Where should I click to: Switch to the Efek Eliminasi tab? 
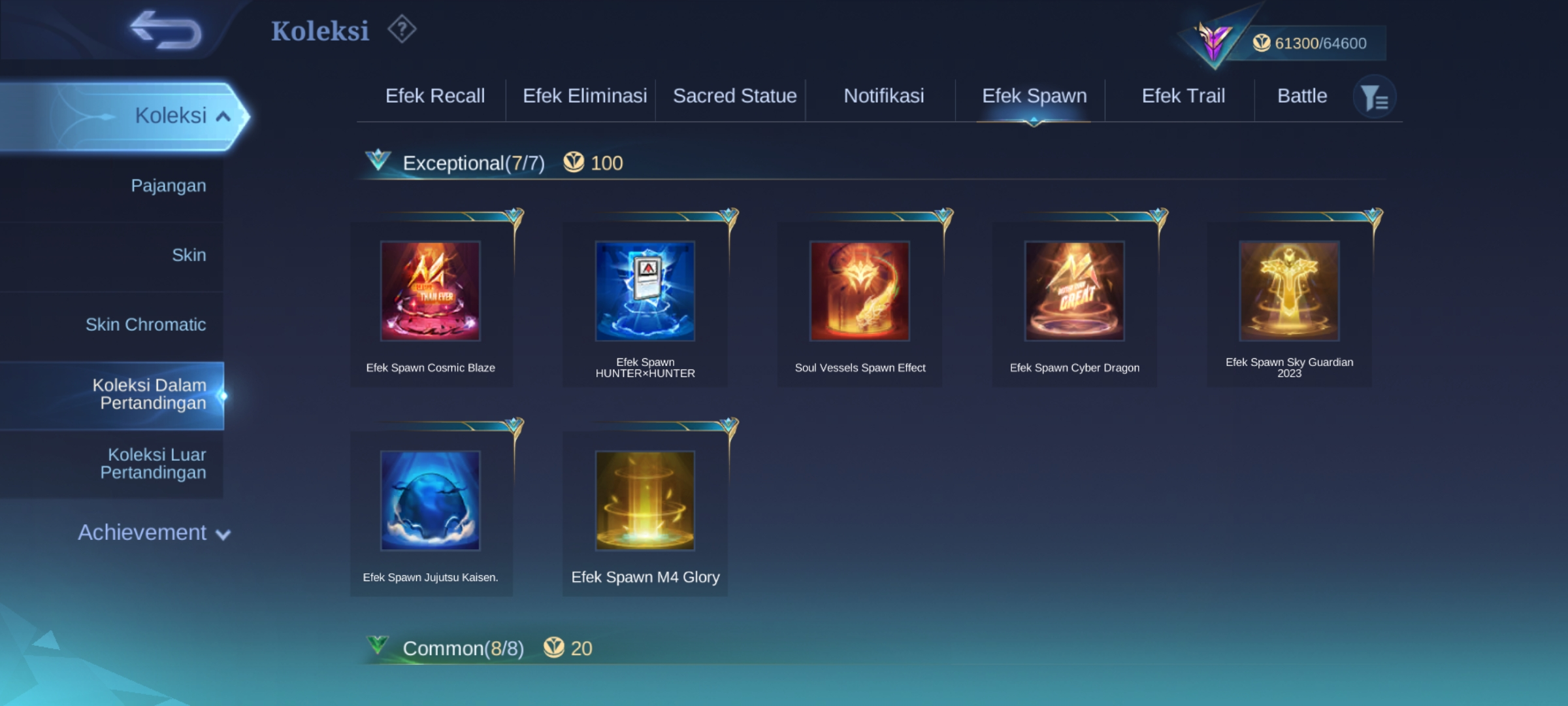[x=585, y=96]
